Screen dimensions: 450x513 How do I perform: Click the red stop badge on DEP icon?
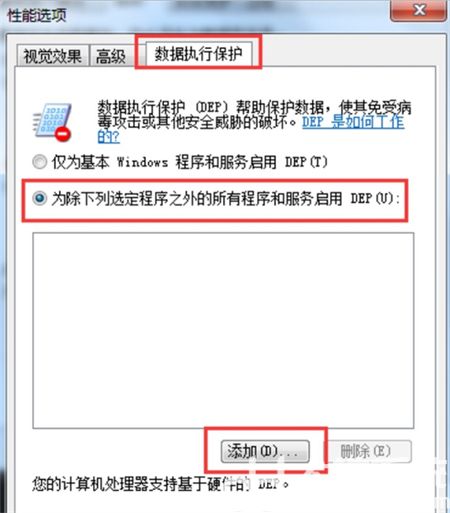coord(63,134)
